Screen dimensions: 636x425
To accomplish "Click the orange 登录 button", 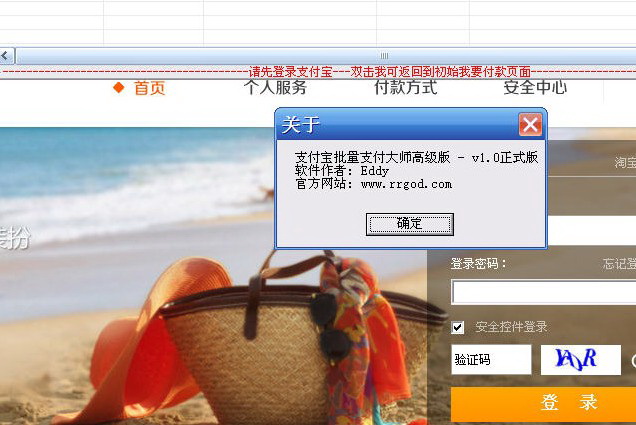I will [x=544, y=403].
